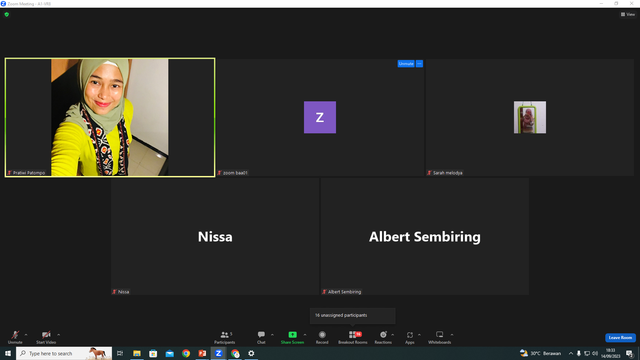Click Sarah melodya's profile picture
640x360 pixels.
[530, 117]
